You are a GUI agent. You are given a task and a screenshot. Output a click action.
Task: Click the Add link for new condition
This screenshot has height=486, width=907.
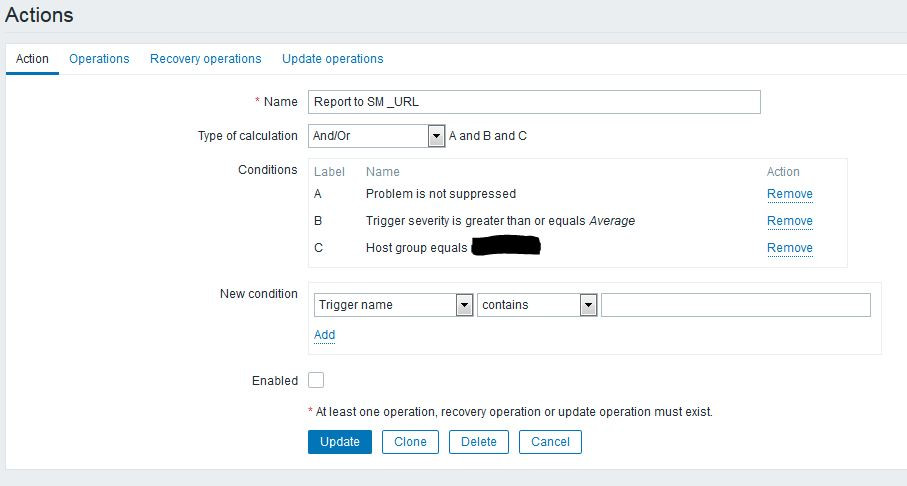[x=324, y=335]
